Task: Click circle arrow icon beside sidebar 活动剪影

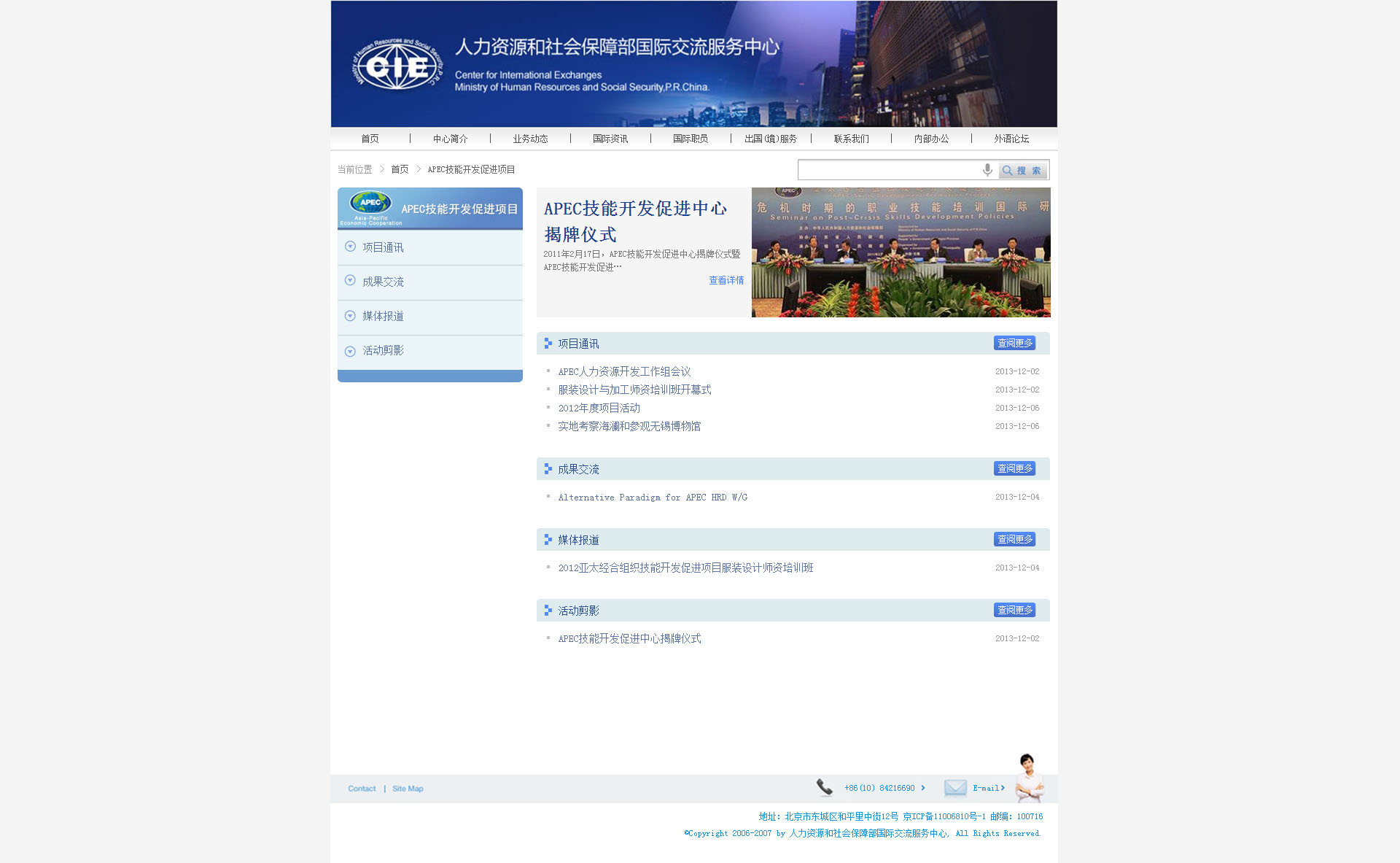Action: tap(350, 351)
